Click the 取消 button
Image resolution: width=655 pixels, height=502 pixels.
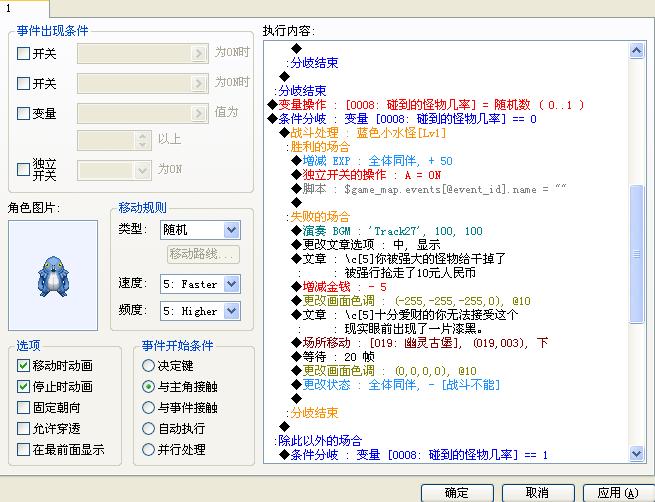coord(538,493)
